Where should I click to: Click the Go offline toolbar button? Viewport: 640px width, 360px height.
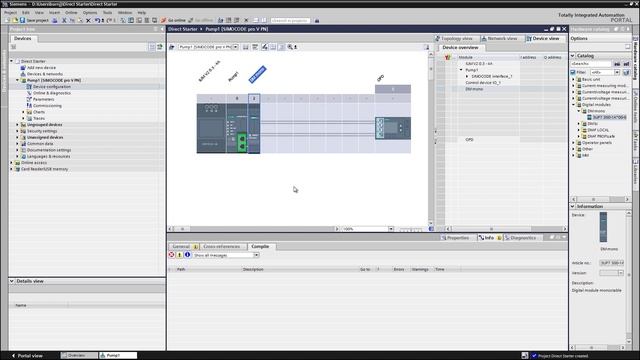coord(200,20)
